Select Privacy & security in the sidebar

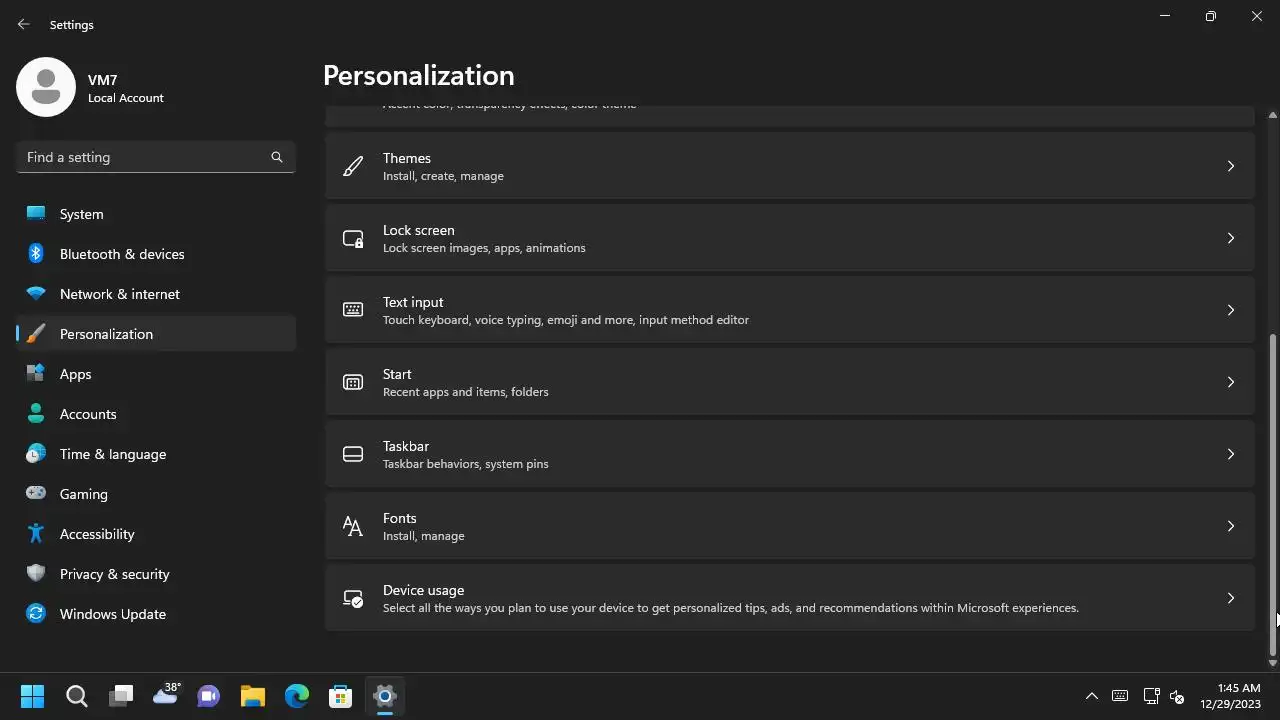(x=114, y=574)
